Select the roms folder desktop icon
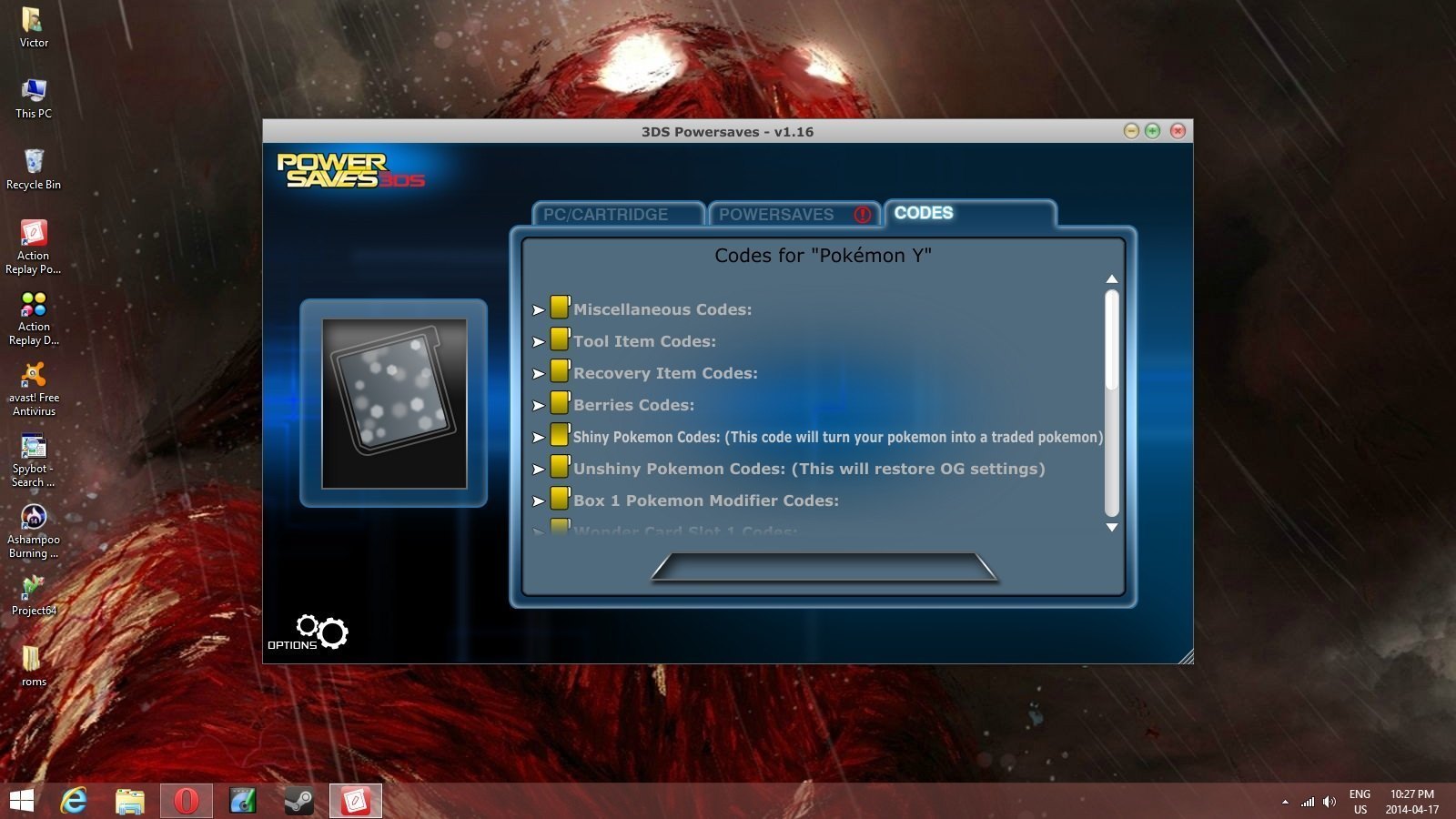 click(34, 666)
